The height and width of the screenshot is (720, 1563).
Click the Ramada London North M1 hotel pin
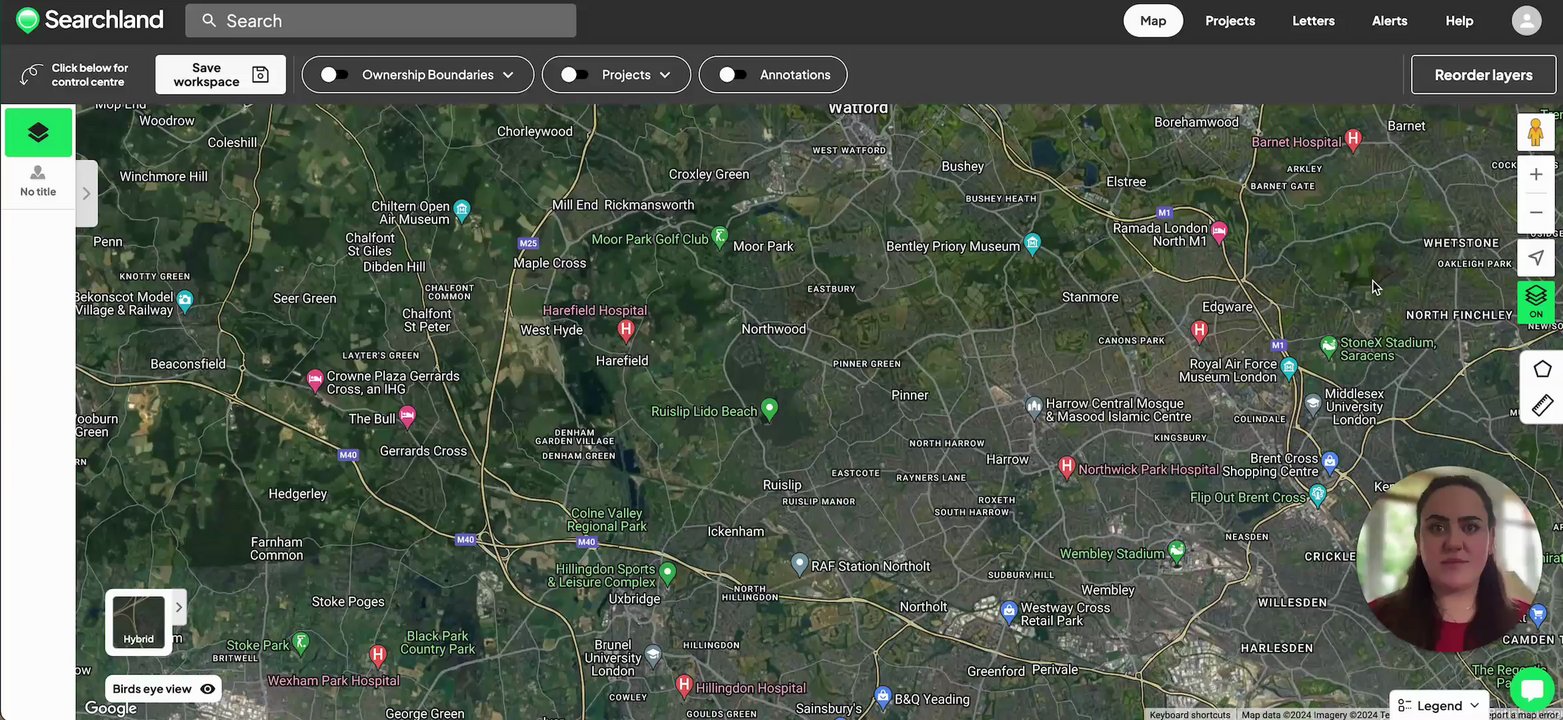[x=1219, y=231]
